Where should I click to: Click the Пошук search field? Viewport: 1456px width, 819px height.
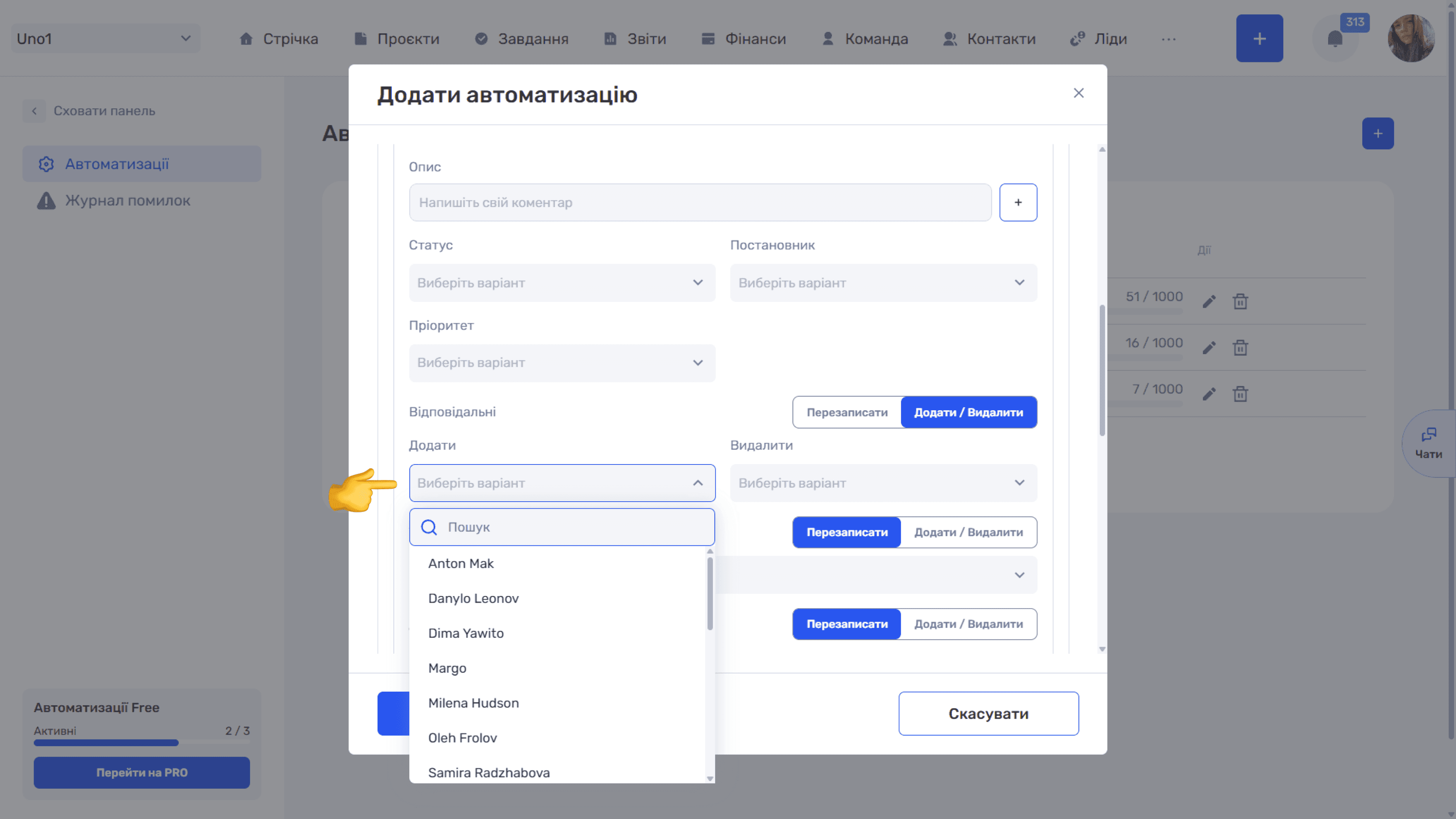[x=562, y=527]
